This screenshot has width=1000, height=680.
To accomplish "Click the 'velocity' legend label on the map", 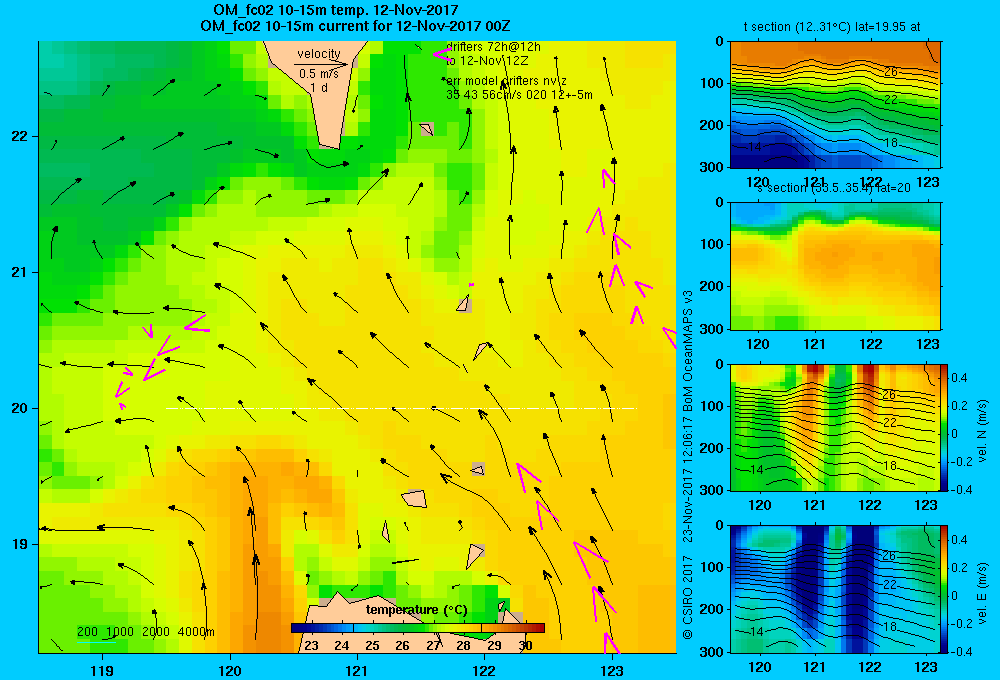I will [x=319, y=54].
